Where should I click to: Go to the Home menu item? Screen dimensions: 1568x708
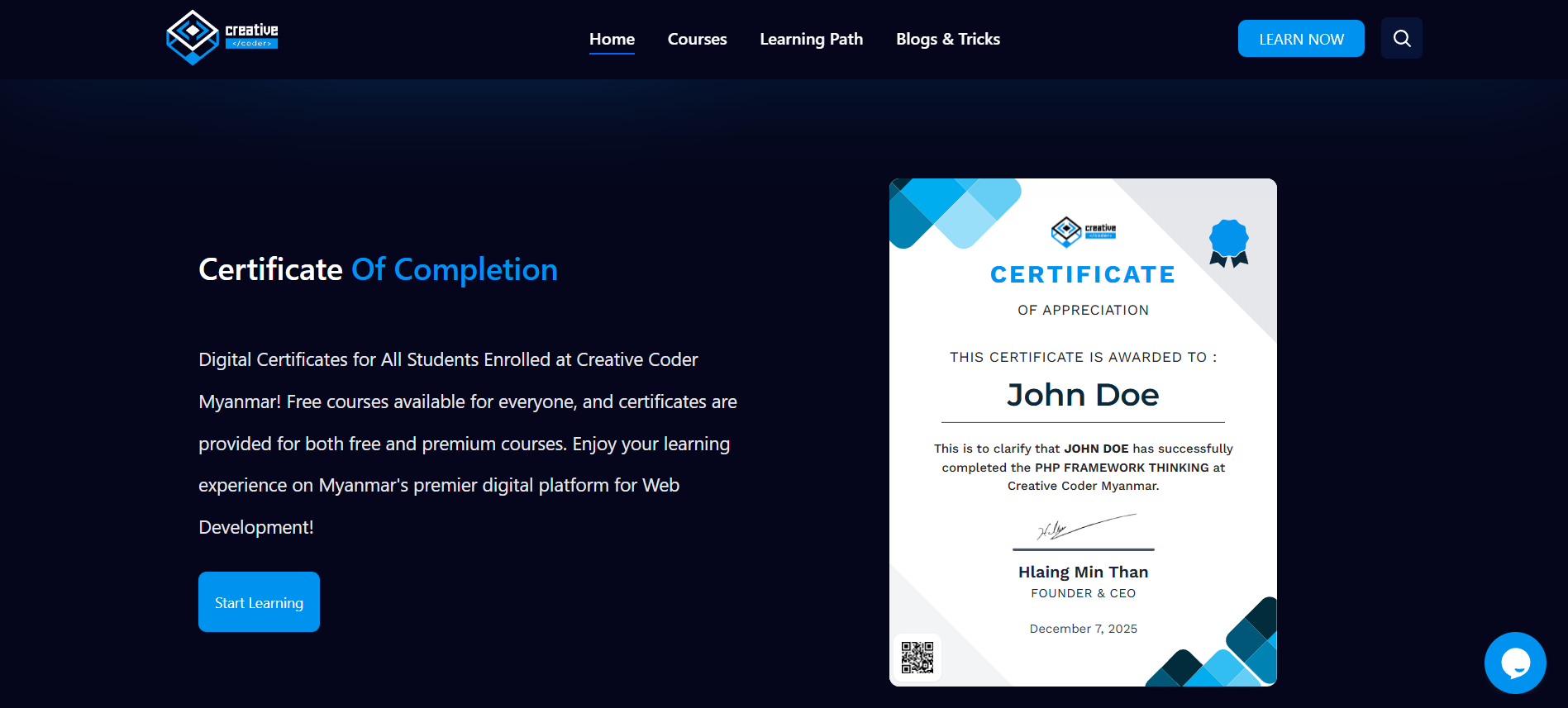(x=612, y=39)
